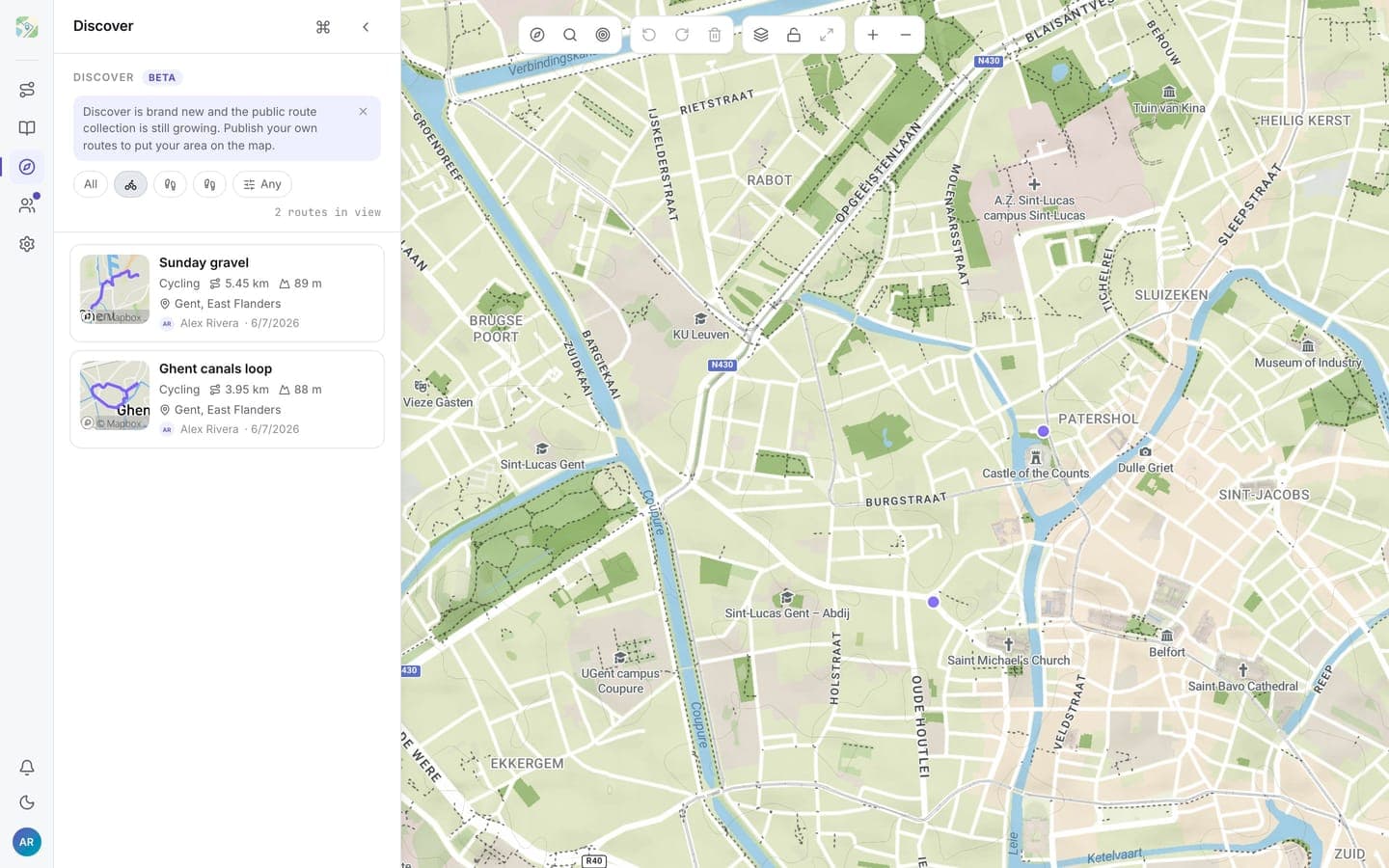
Task: Open the command shortcut icon beside Discover
Action: [323, 27]
